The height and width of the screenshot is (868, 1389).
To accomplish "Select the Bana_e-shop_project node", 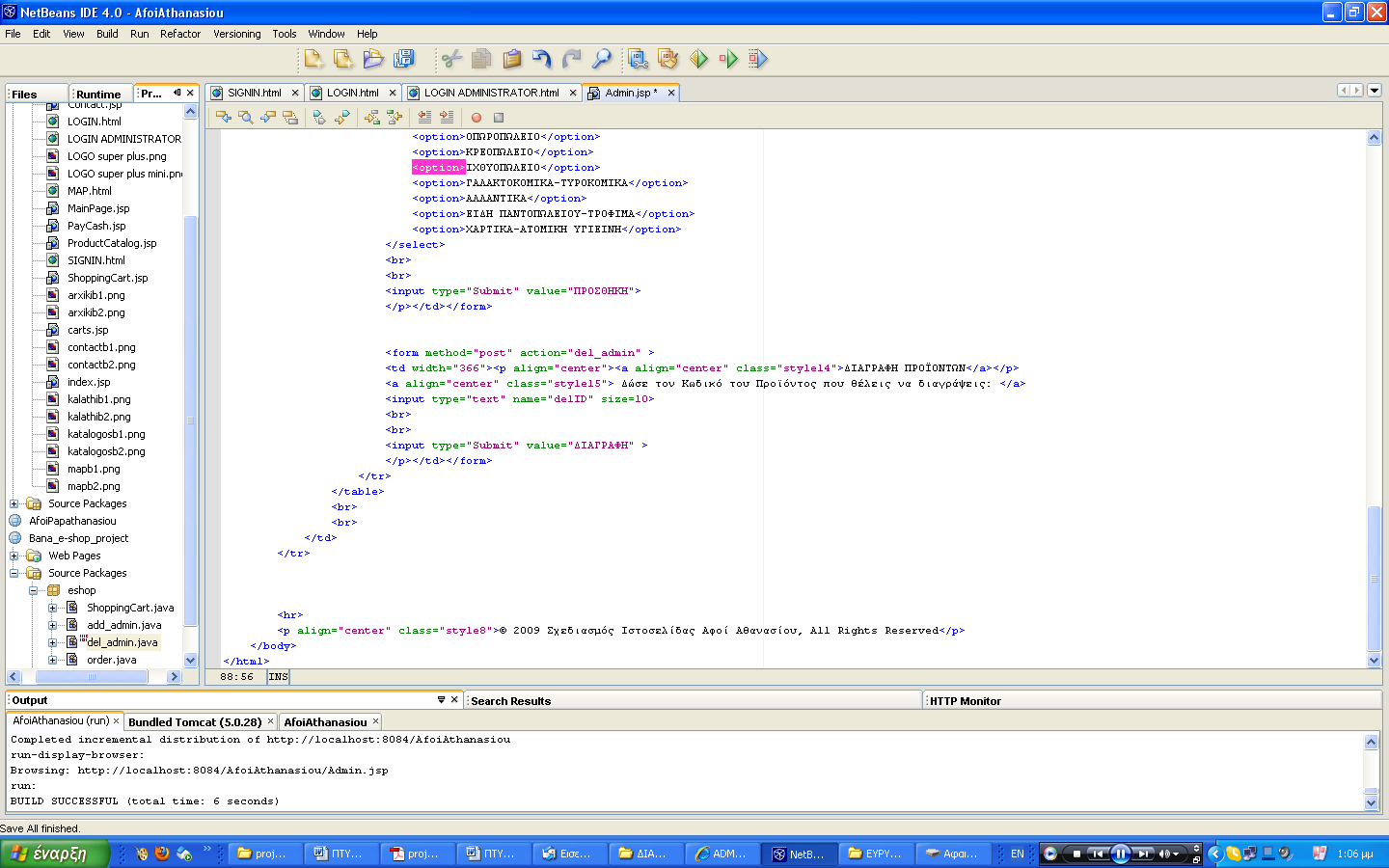I will coord(78,538).
